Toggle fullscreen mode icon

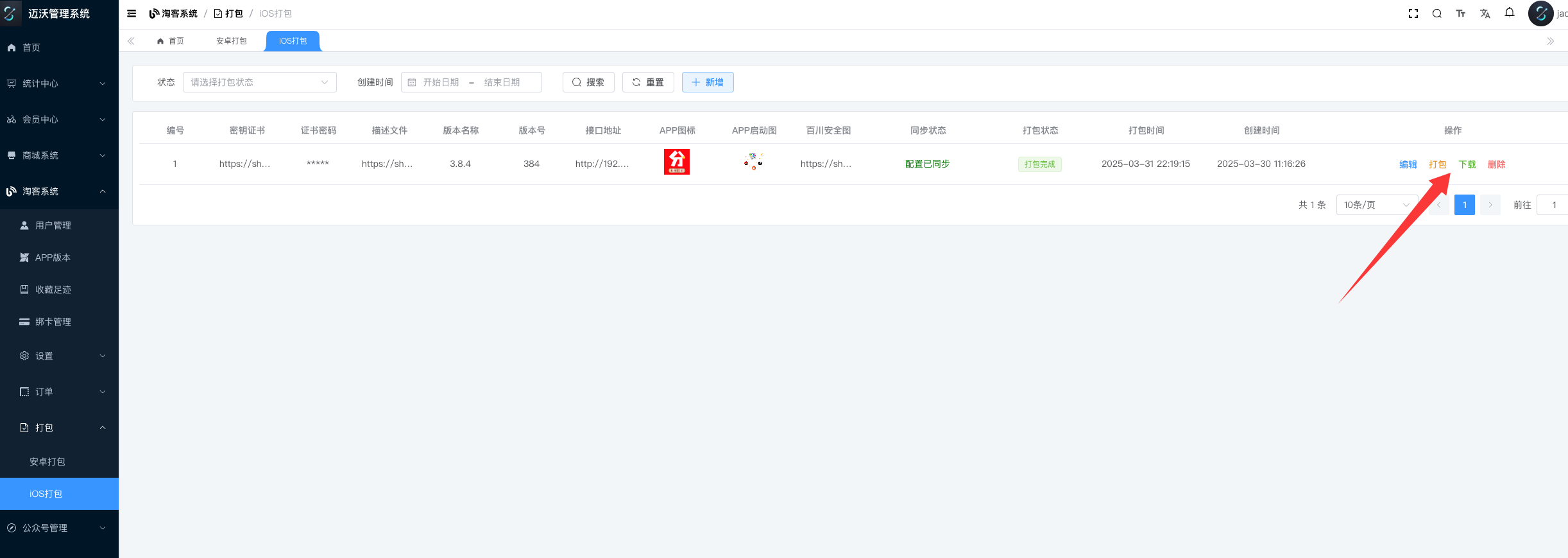pos(1413,13)
